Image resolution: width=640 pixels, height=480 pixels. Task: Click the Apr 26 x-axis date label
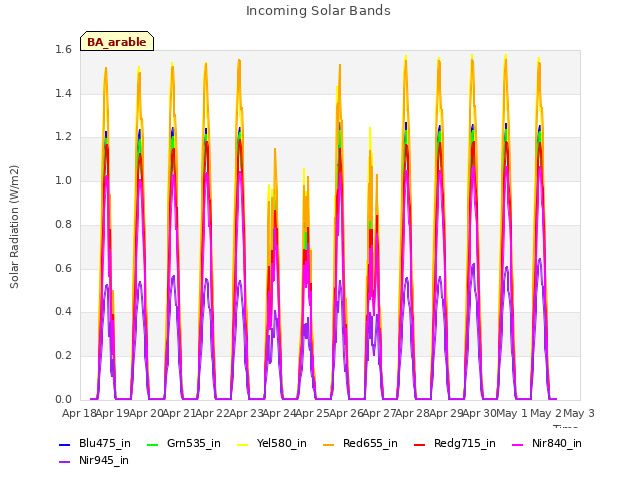click(x=346, y=413)
